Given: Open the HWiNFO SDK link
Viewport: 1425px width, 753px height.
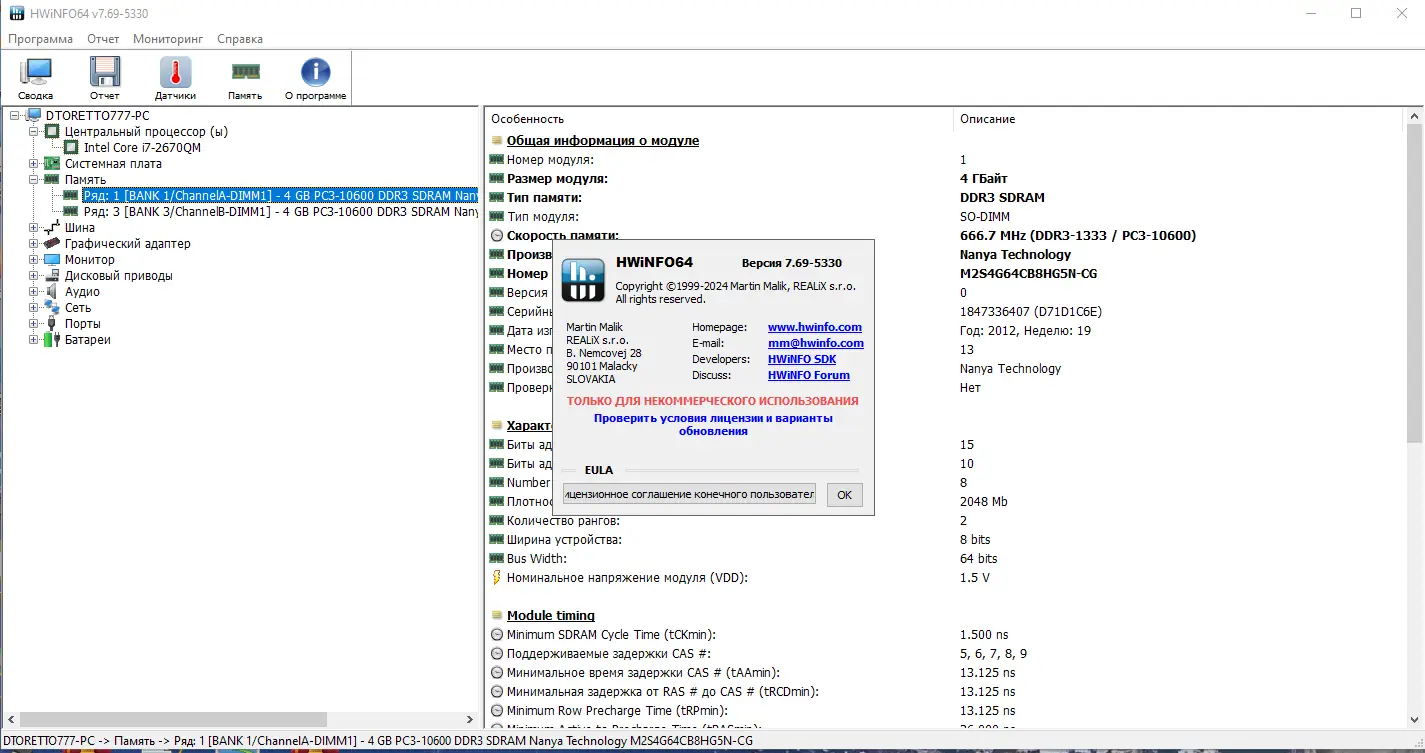Looking at the screenshot, I should tap(802, 359).
